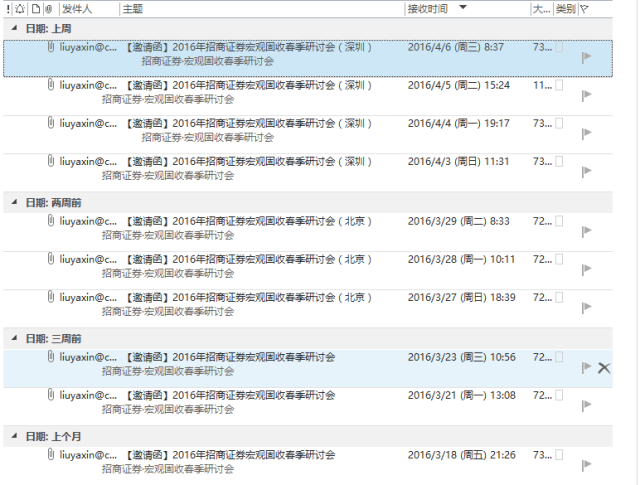
Task: Flag the 2016/4/5 15:24 email
Action: click(x=587, y=96)
